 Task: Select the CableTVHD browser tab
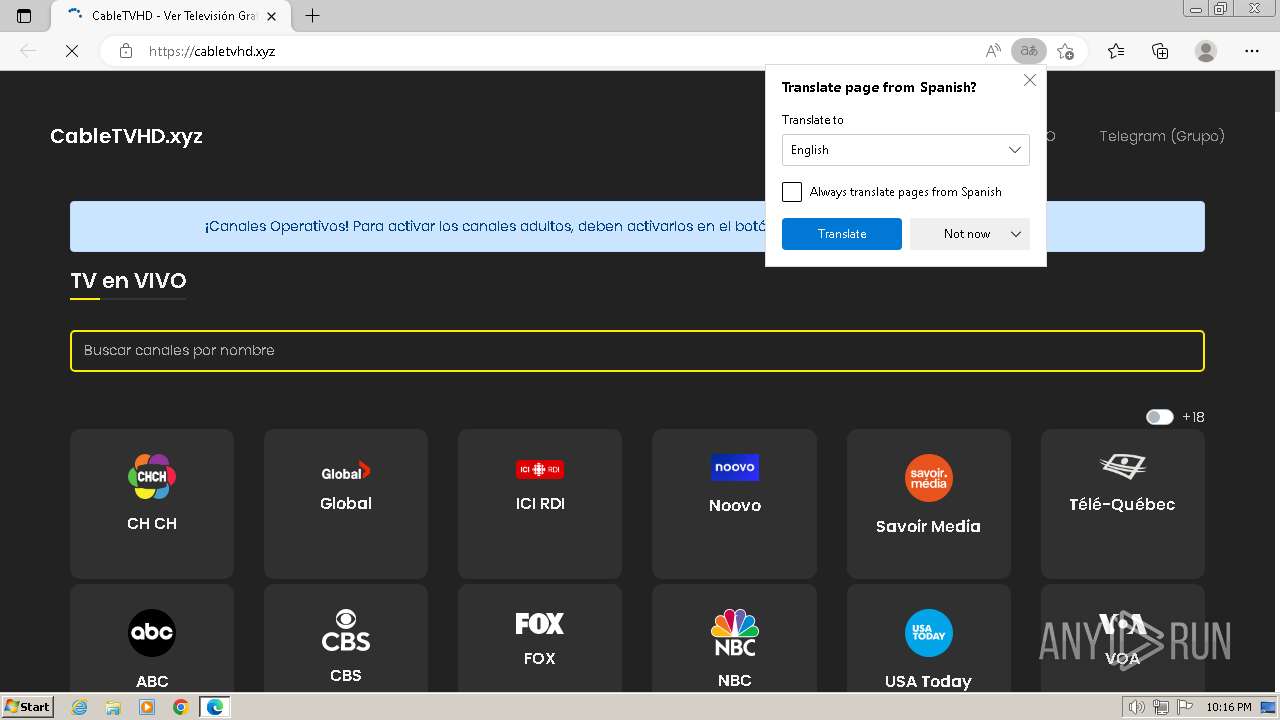point(168,16)
